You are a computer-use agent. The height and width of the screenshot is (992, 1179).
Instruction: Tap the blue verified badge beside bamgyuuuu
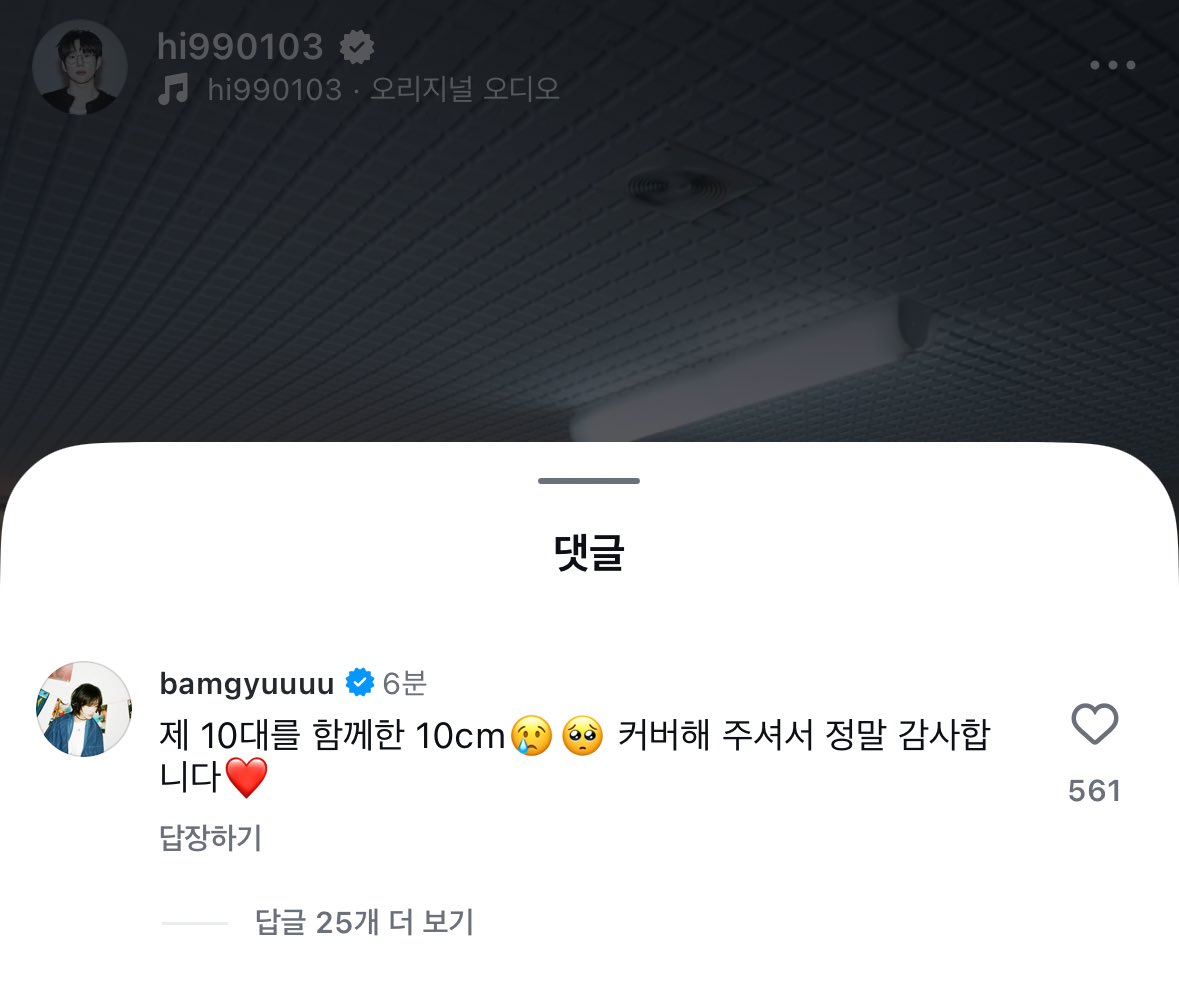click(x=359, y=683)
